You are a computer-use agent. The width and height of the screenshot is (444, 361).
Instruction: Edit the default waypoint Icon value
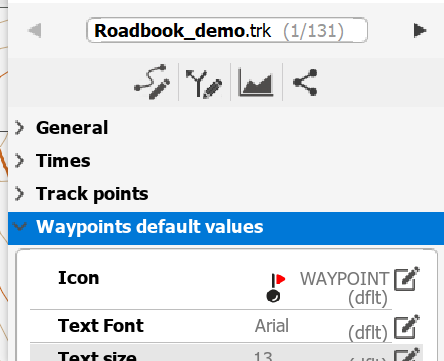click(407, 279)
